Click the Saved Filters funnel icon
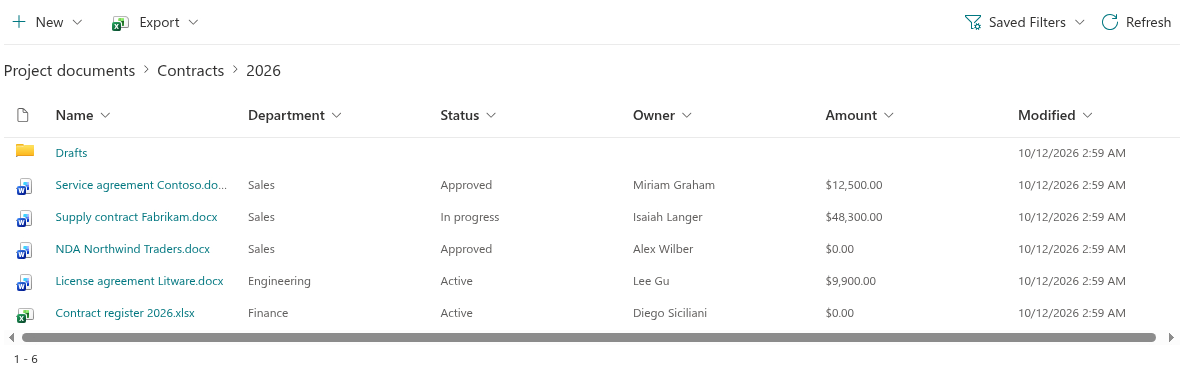The width and height of the screenshot is (1195, 372). tap(972, 23)
